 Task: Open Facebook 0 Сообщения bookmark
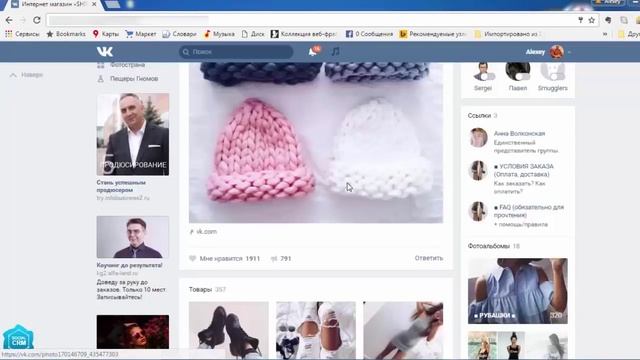coord(369,34)
